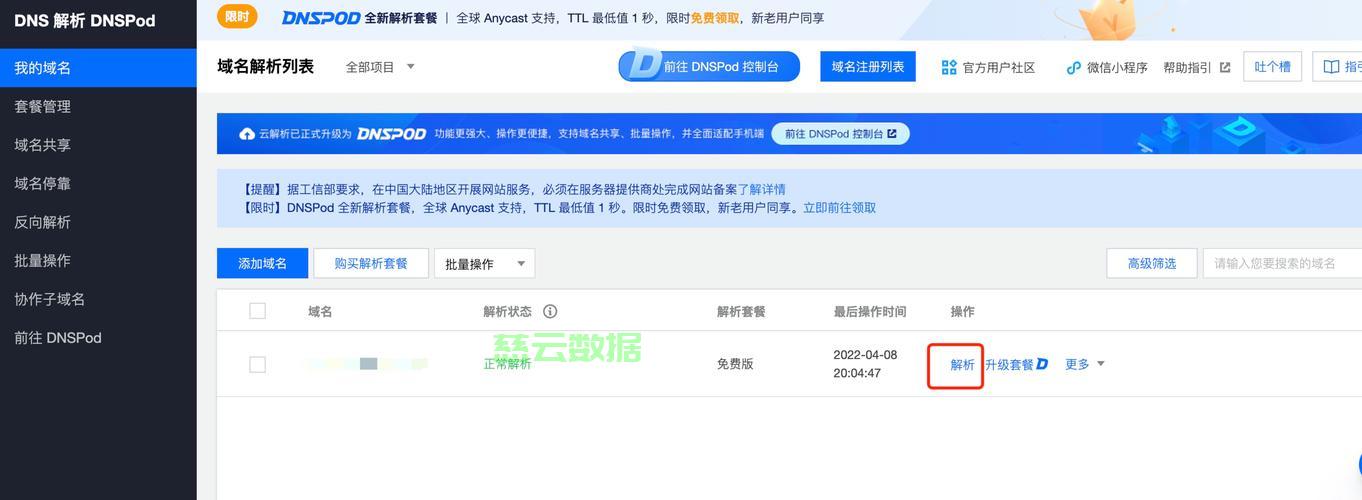
Task: Click the 解析套餐 column header
Action: [x=741, y=311]
